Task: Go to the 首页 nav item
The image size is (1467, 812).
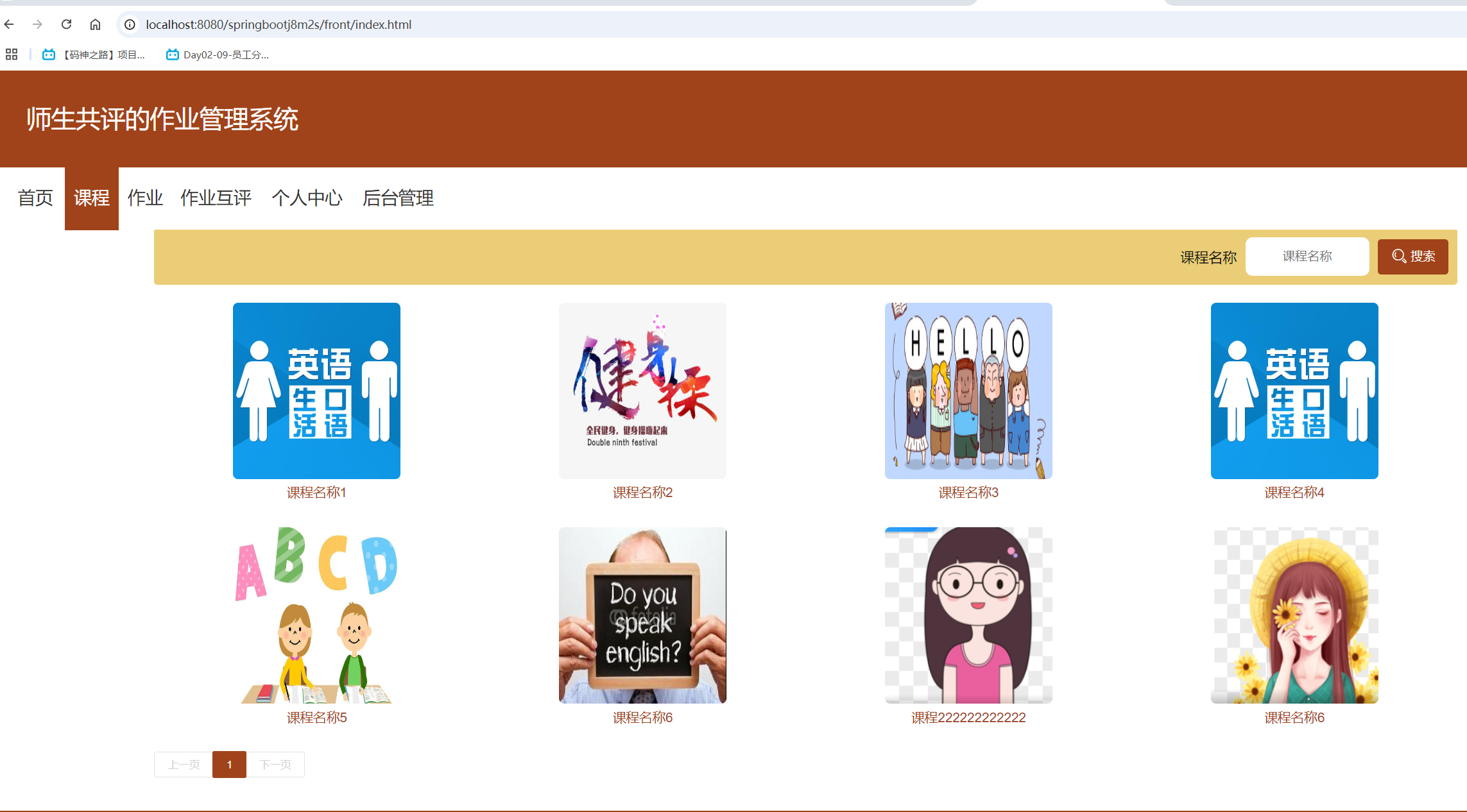Action: click(x=35, y=198)
